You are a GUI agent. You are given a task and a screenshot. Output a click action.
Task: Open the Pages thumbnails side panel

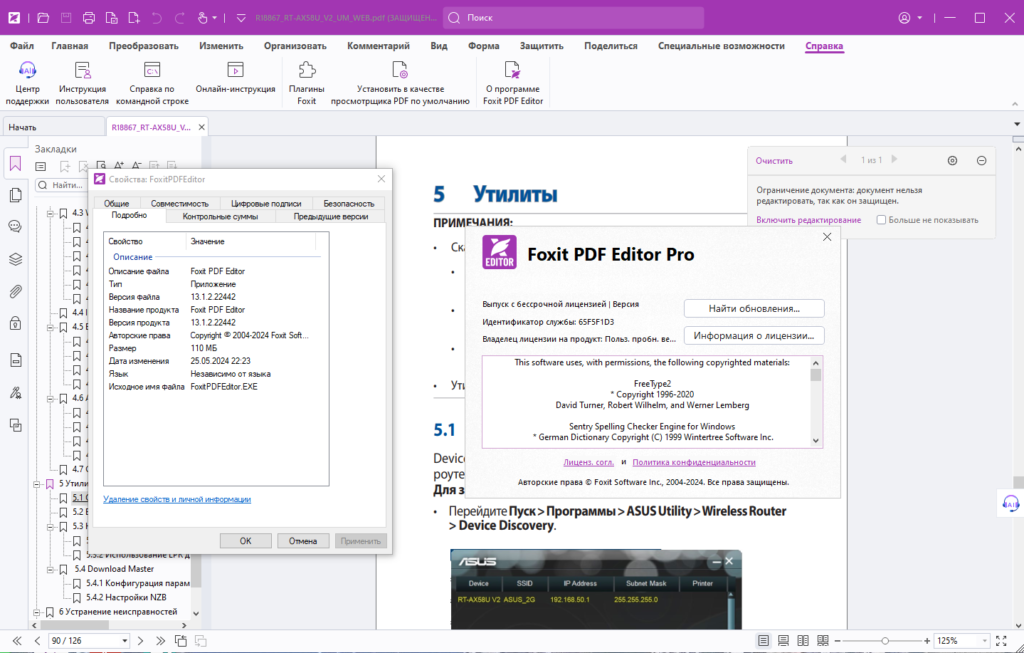16,195
